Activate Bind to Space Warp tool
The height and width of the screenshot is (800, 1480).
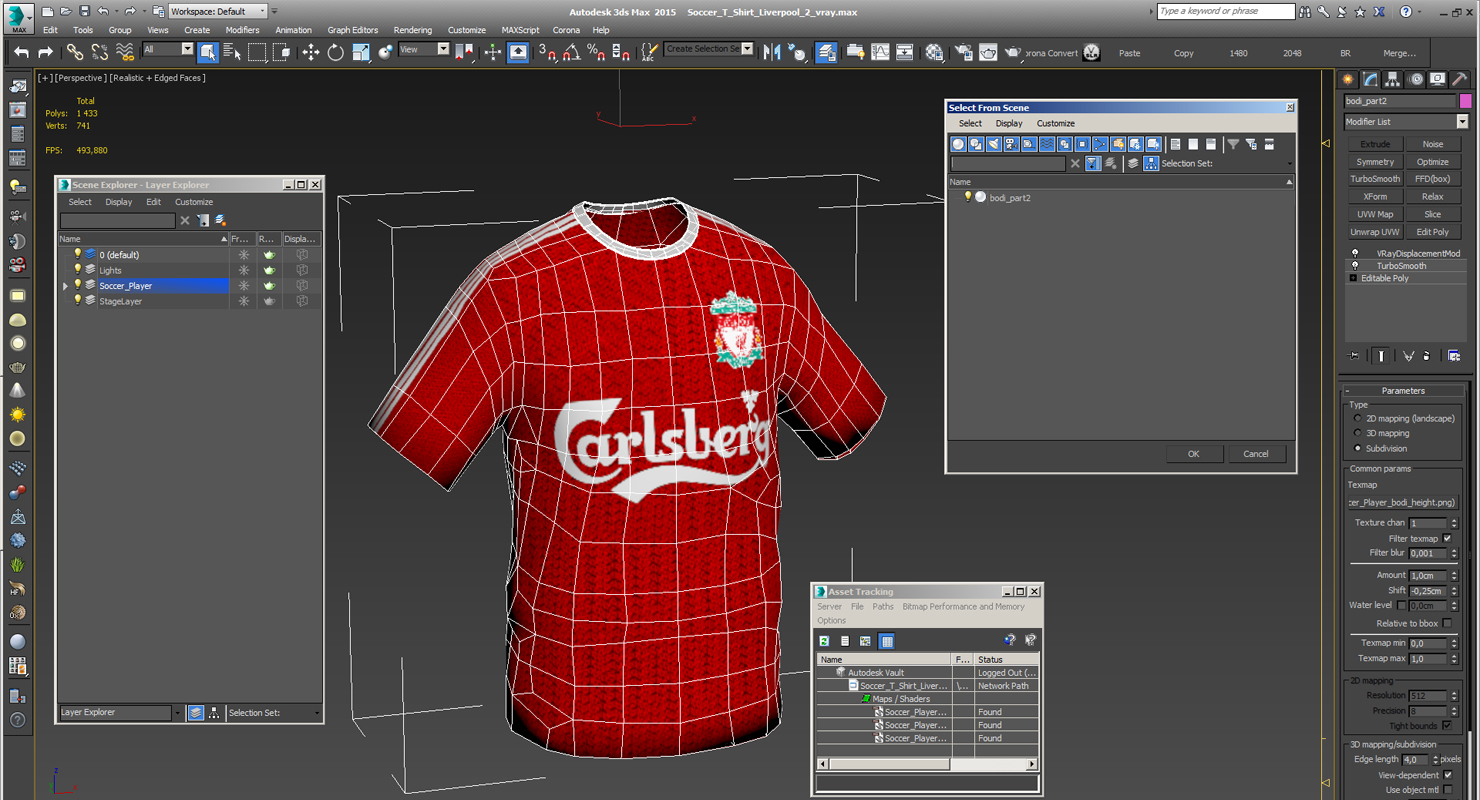tap(124, 52)
